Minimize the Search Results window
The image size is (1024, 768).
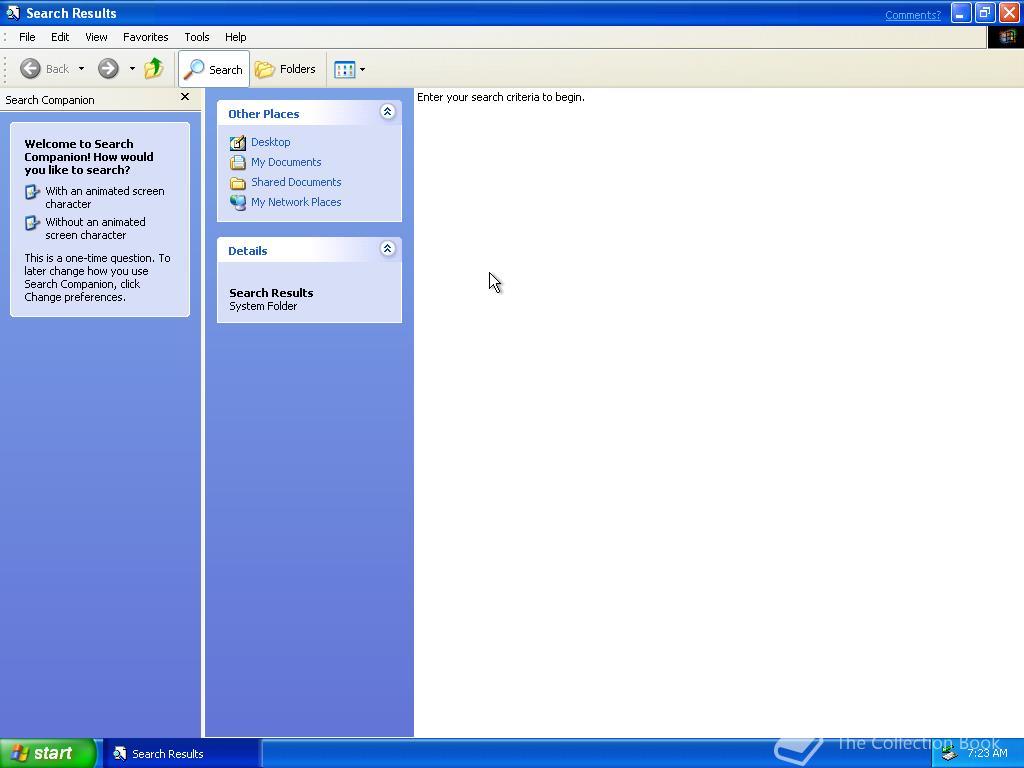coord(961,13)
